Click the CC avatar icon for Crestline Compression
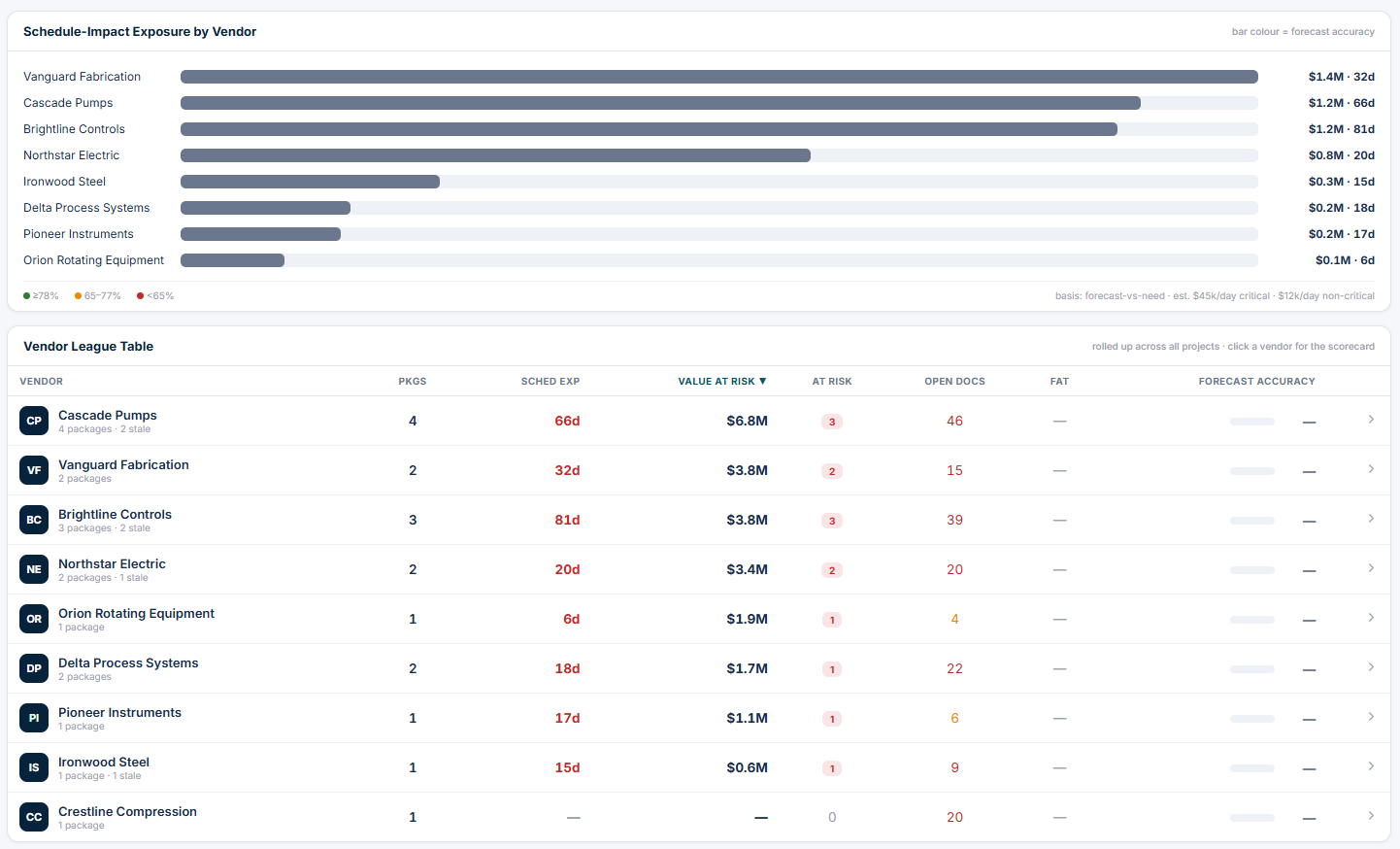This screenshot has width=1400, height=849. (x=34, y=817)
